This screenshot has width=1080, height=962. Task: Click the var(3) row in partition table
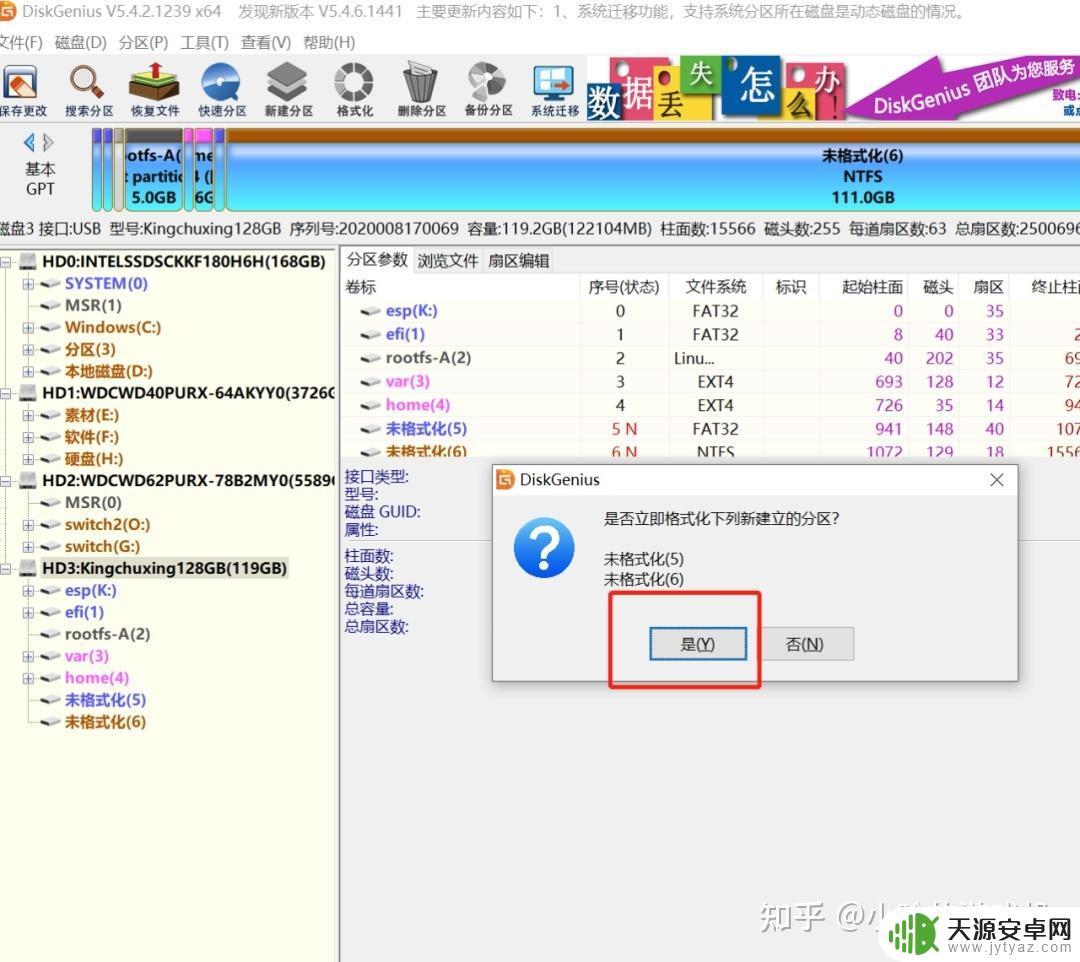coord(709,381)
